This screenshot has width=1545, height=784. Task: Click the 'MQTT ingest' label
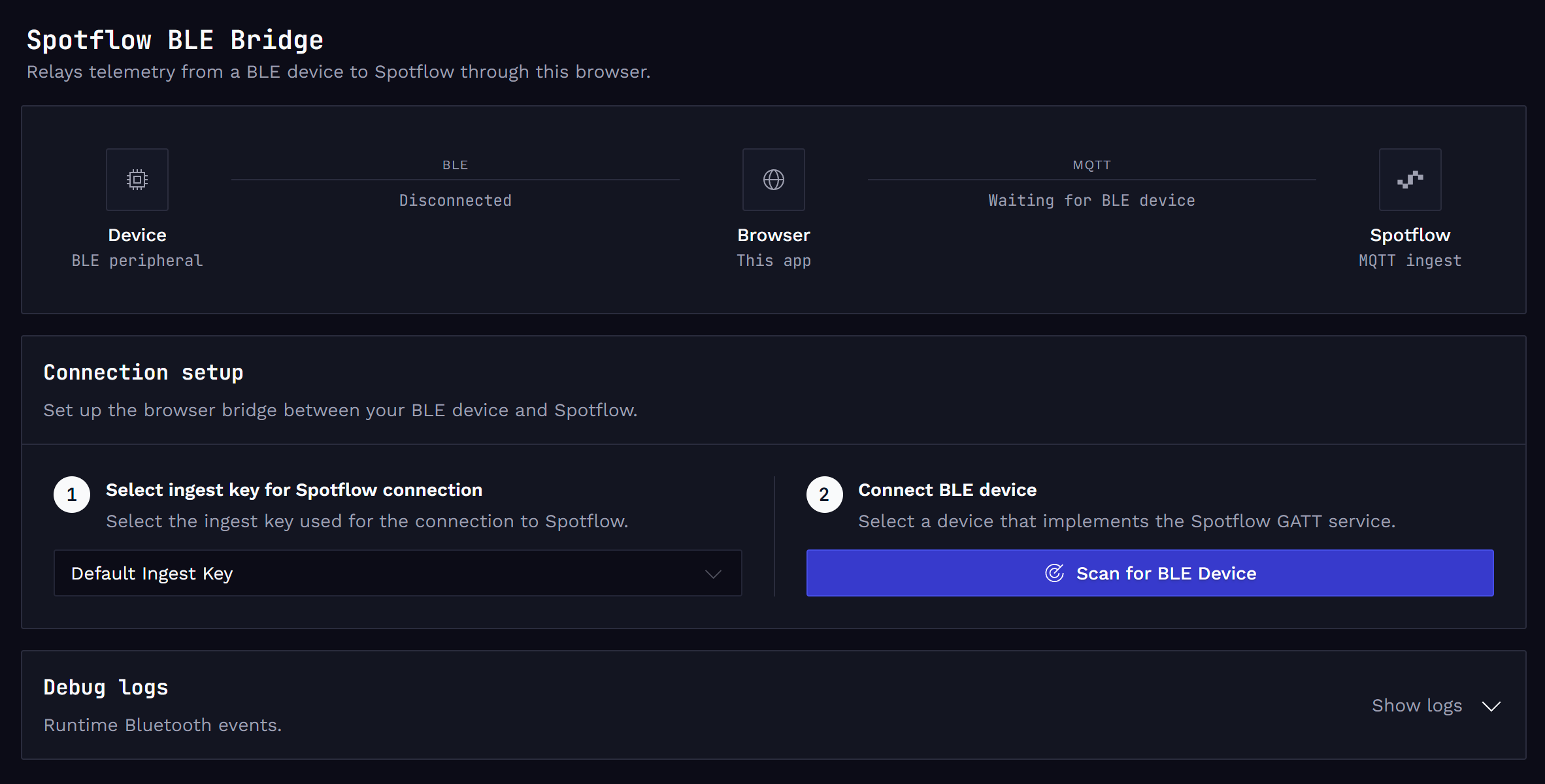pyautogui.click(x=1410, y=261)
